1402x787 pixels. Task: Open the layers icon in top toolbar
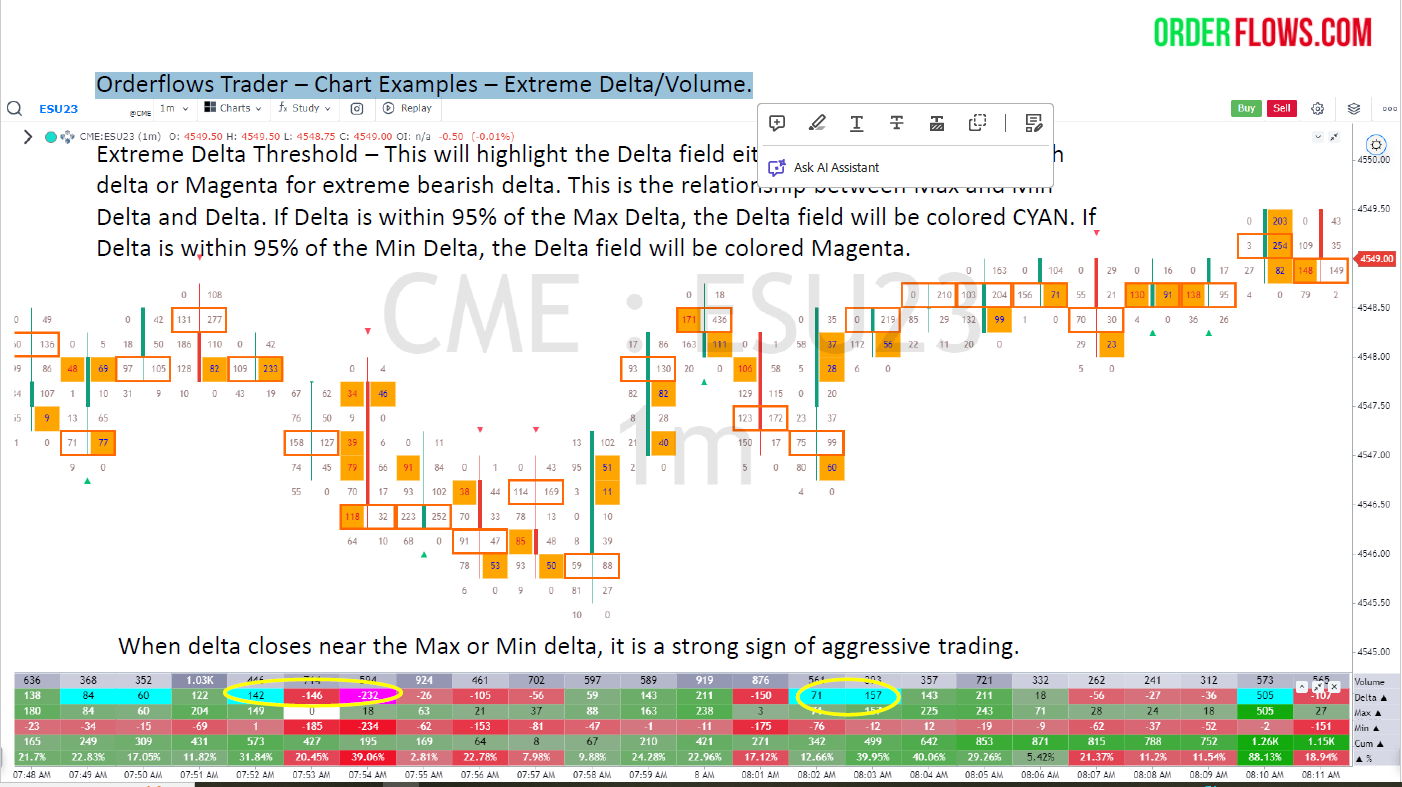pos(1354,108)
